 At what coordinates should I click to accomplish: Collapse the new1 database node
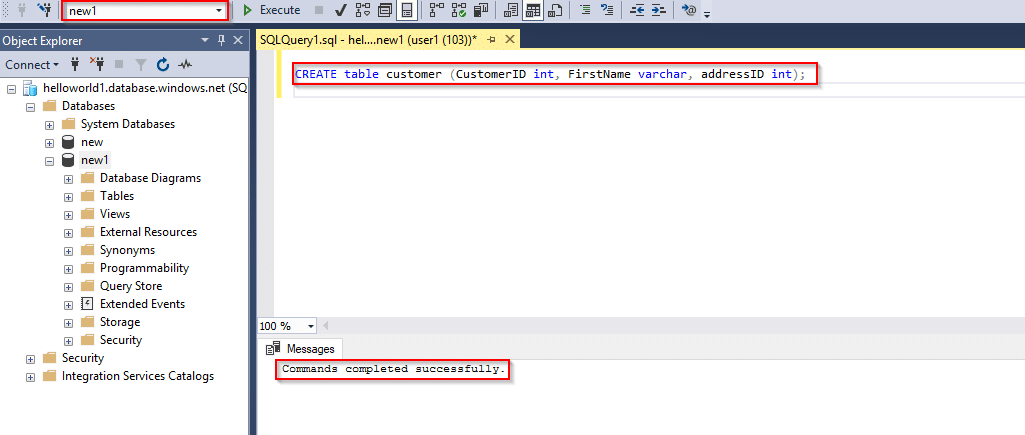pos(49,160)
